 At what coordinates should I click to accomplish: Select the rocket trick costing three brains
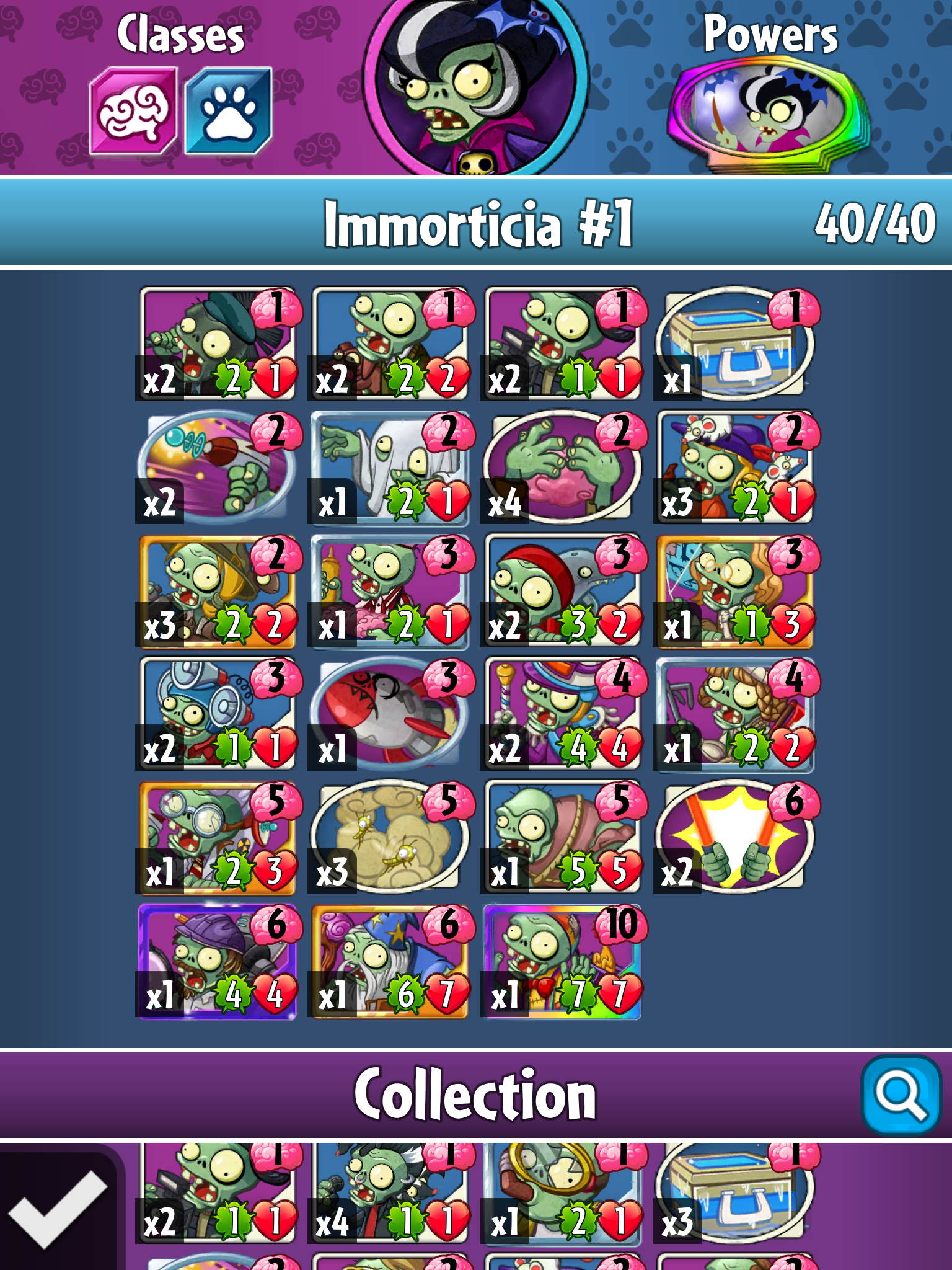tap(389, 714)
